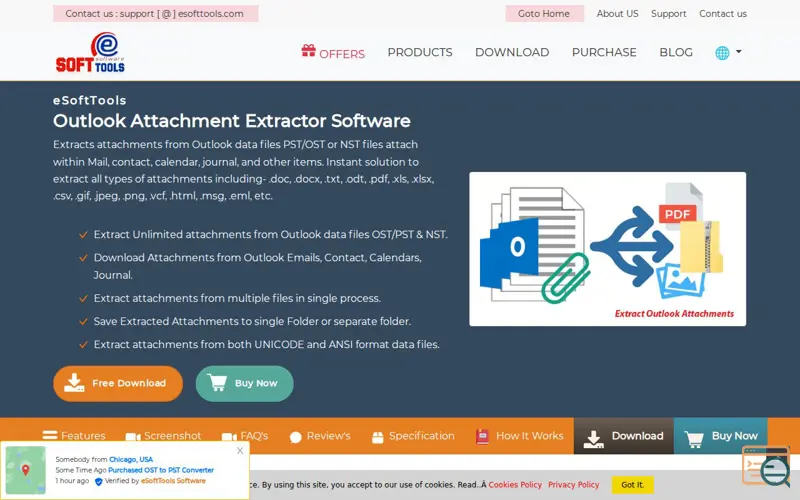Switch to the FAQ's tab
Viewport: 800px width, 500px height.
[x=245, y=436]
